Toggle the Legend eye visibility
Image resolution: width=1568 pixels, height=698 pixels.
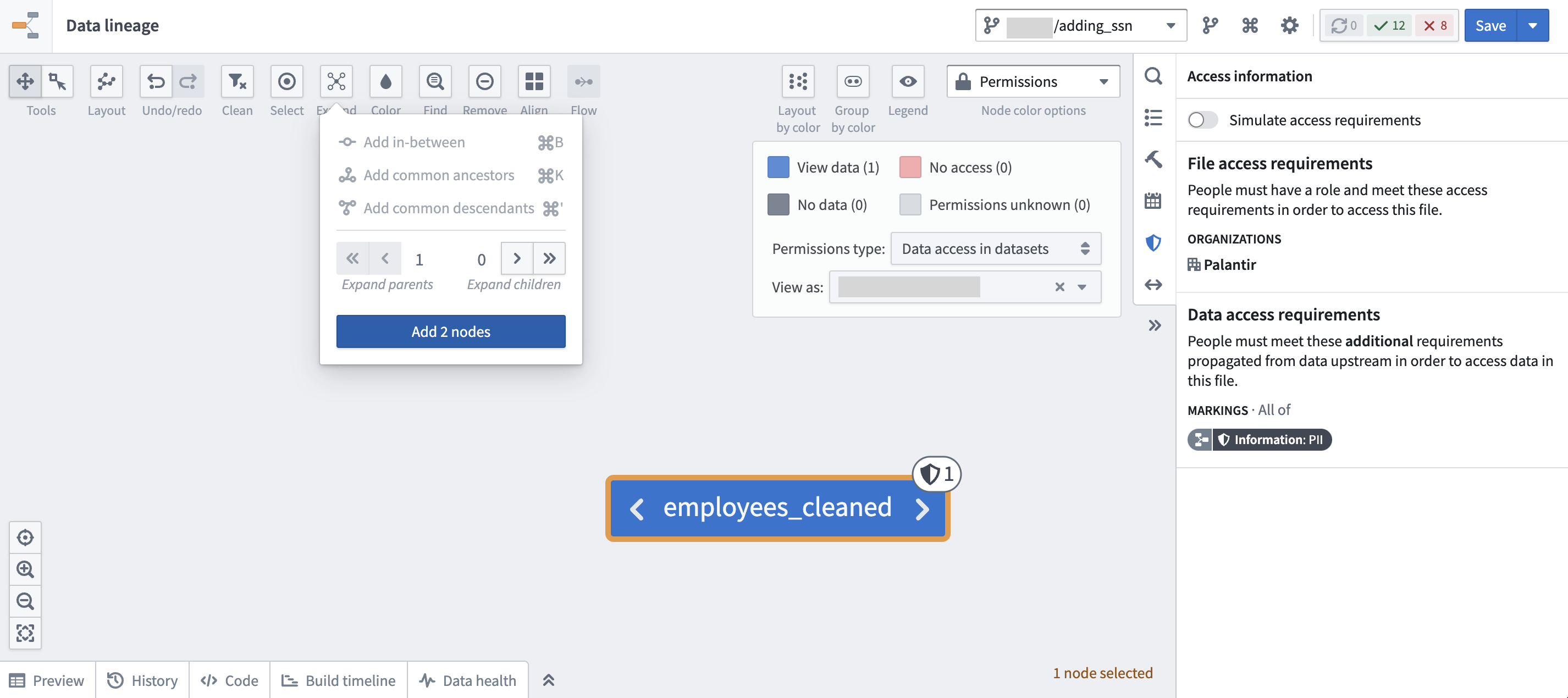tap(908, 81)
